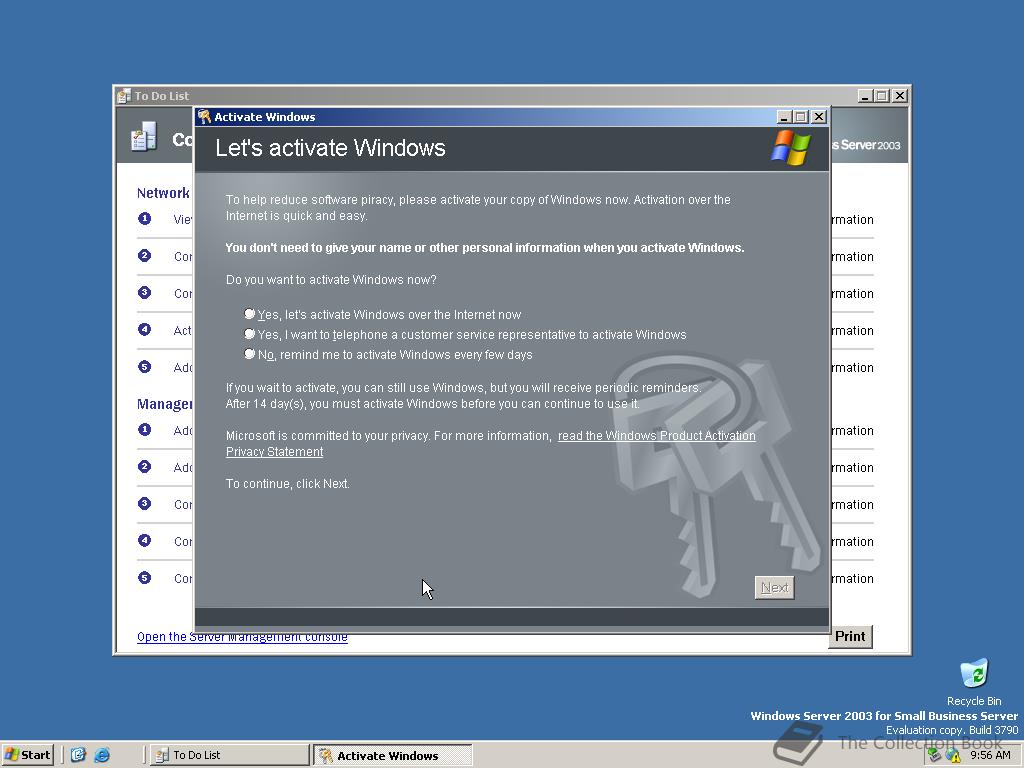Click the number 3 bullet under Network
This screenshot has width=1024, height=768.
coord(144,292)
